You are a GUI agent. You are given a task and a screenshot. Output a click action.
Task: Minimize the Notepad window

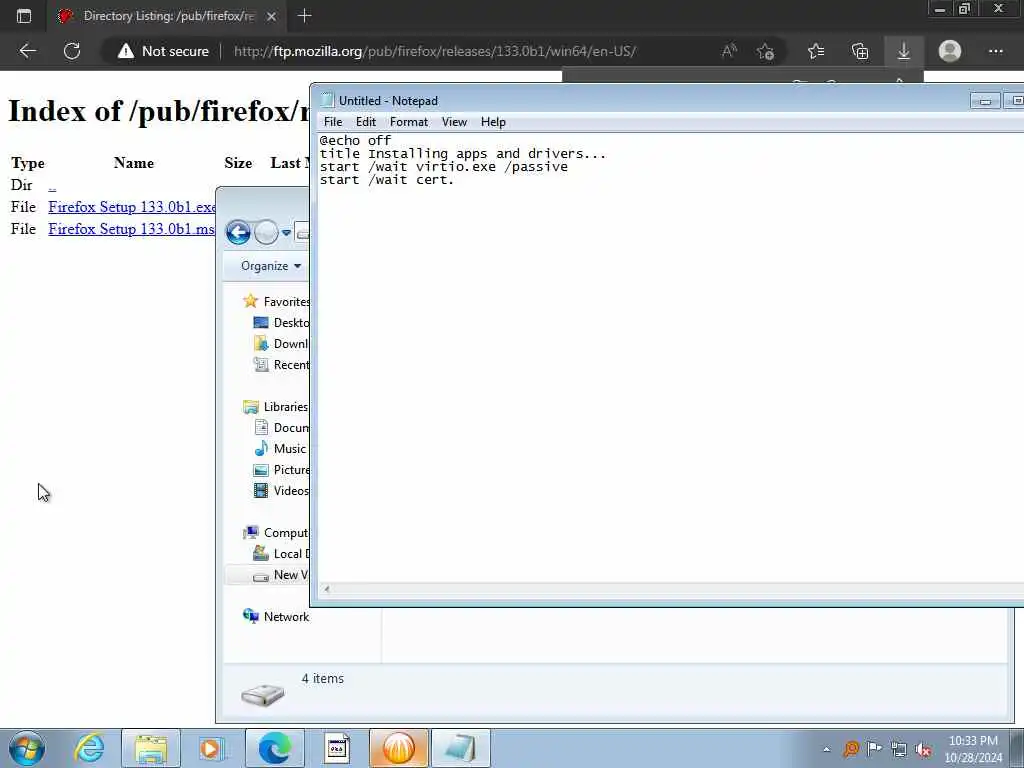pyautogui.click(x=985, y=101)
